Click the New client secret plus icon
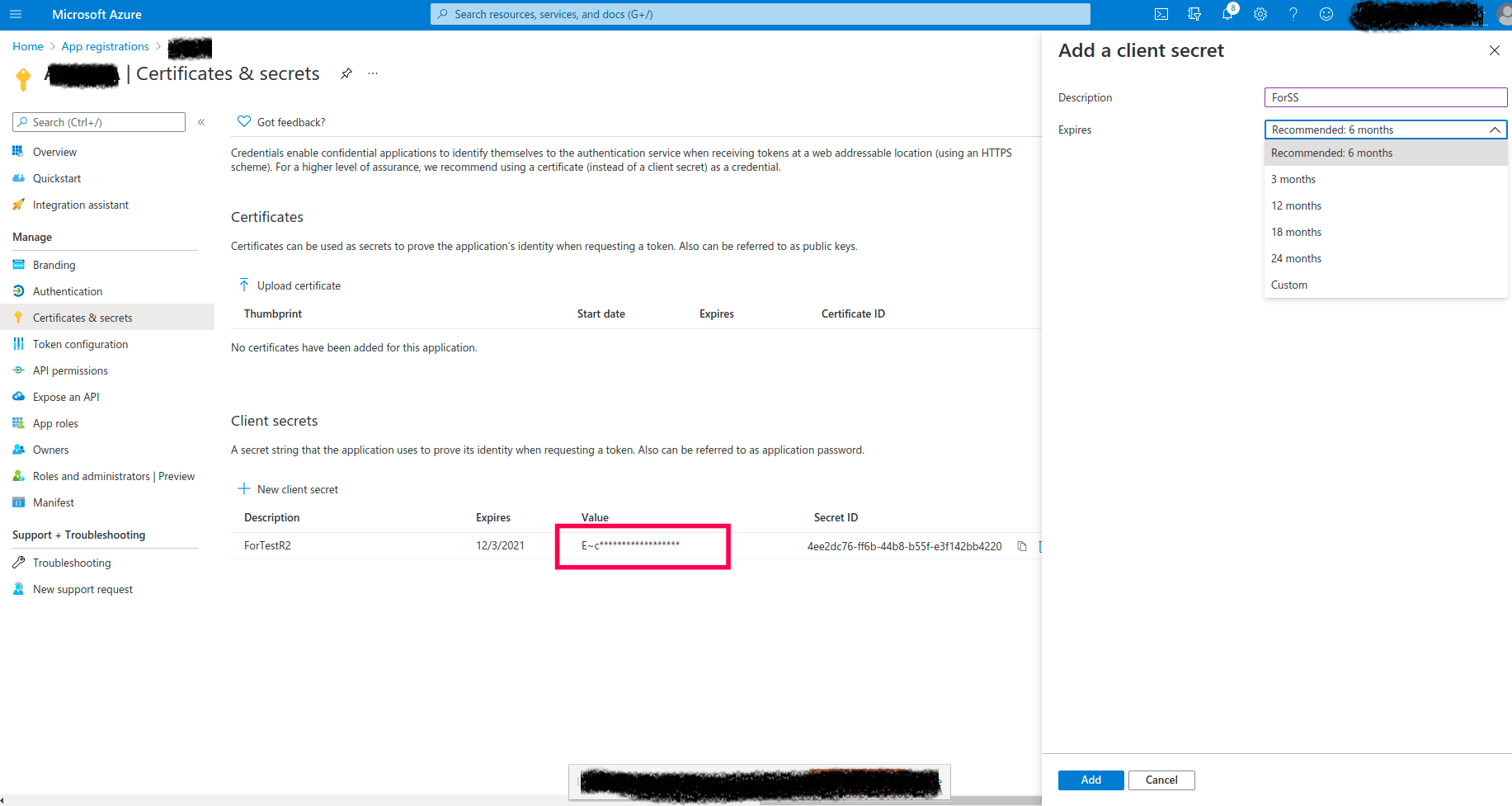This screenshot has width=1512, height=806. click(244, 488)
